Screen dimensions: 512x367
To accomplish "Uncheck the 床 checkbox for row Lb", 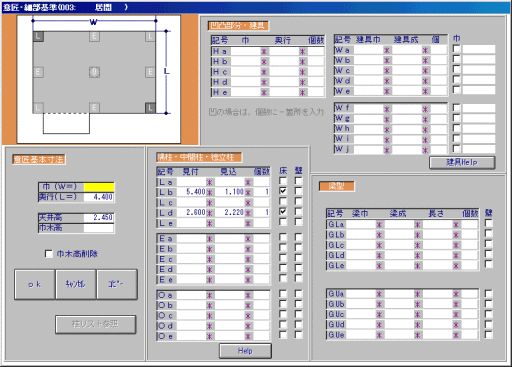I will click(x=283, y=191).
